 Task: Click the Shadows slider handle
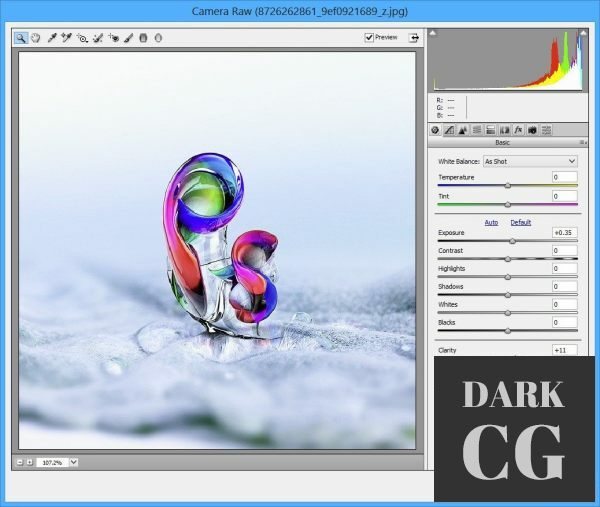pyautogui.click(x=507, y=295)
